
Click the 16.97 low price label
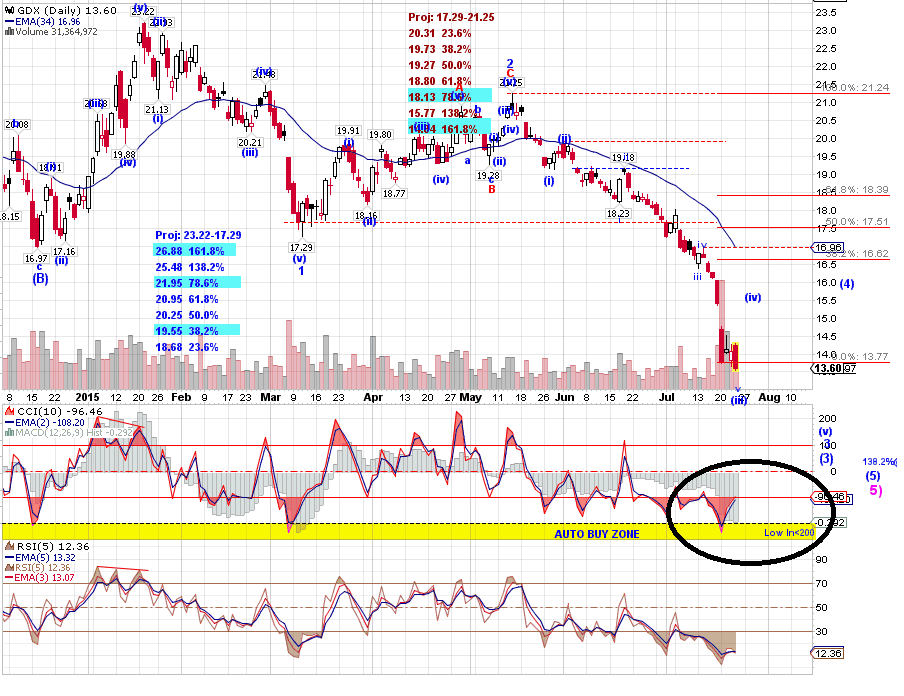35,257
